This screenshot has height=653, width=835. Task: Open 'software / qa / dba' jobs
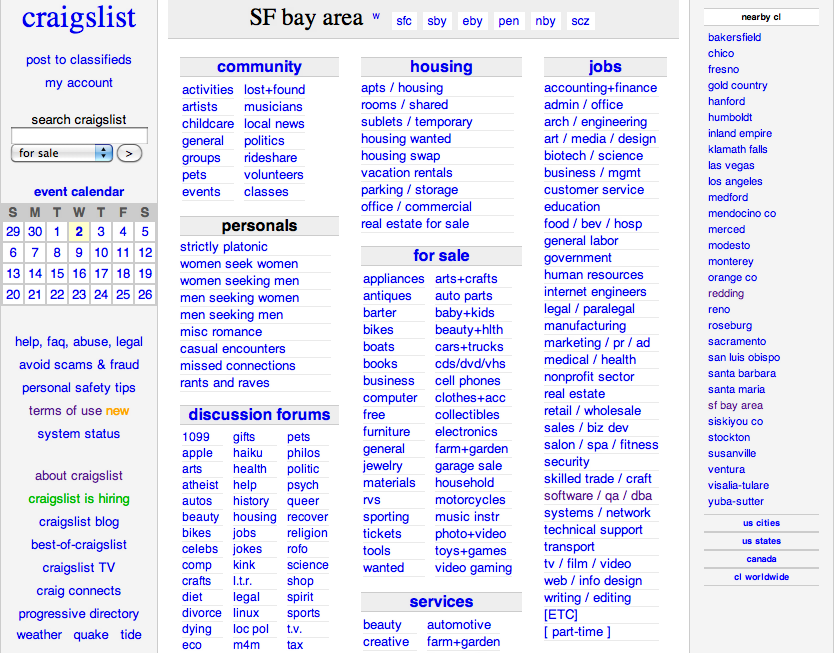pos(597,496)
